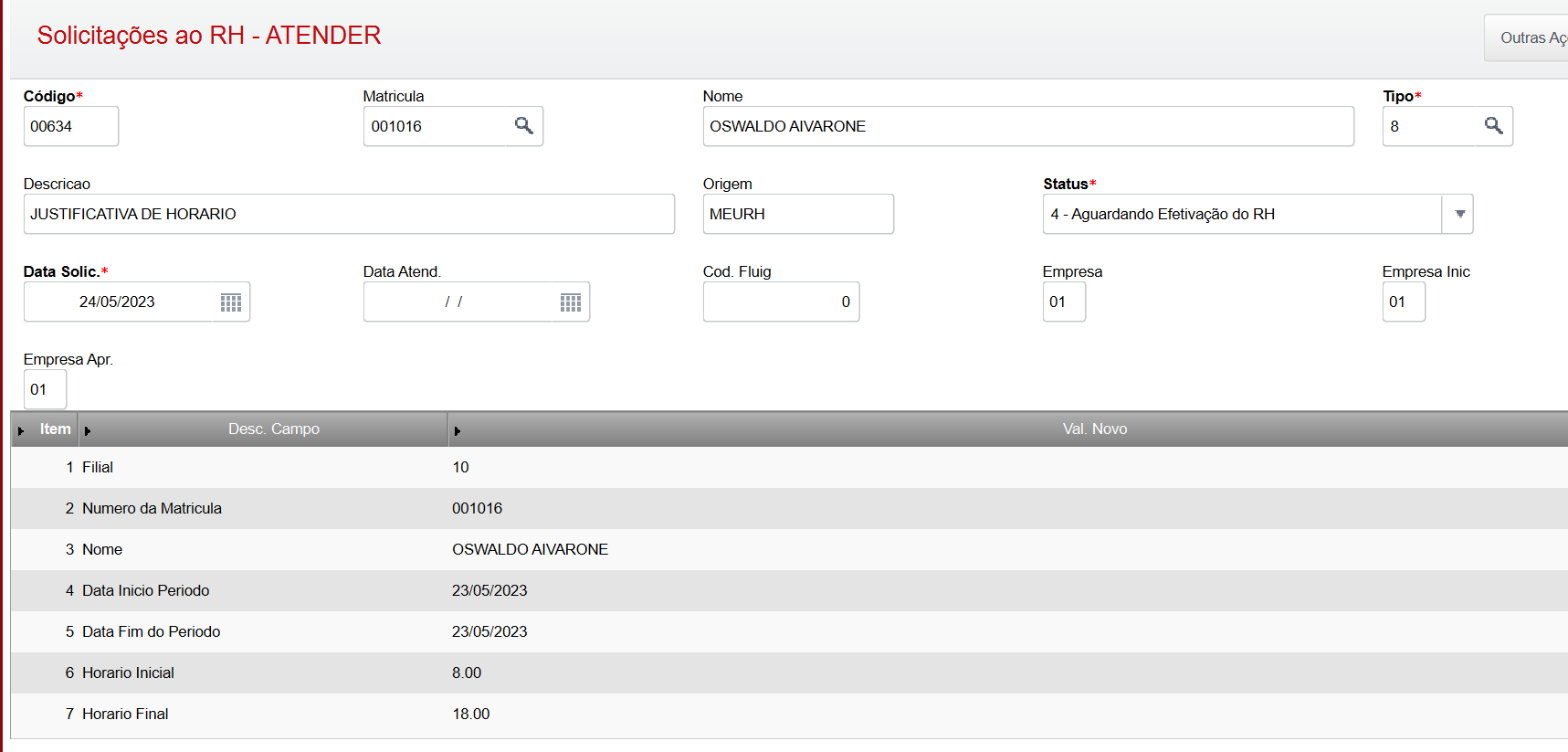Expand the Status dropdown arrow
Image resolution: width=1568 pixels, height=752 pixels.
(1459, 214)
